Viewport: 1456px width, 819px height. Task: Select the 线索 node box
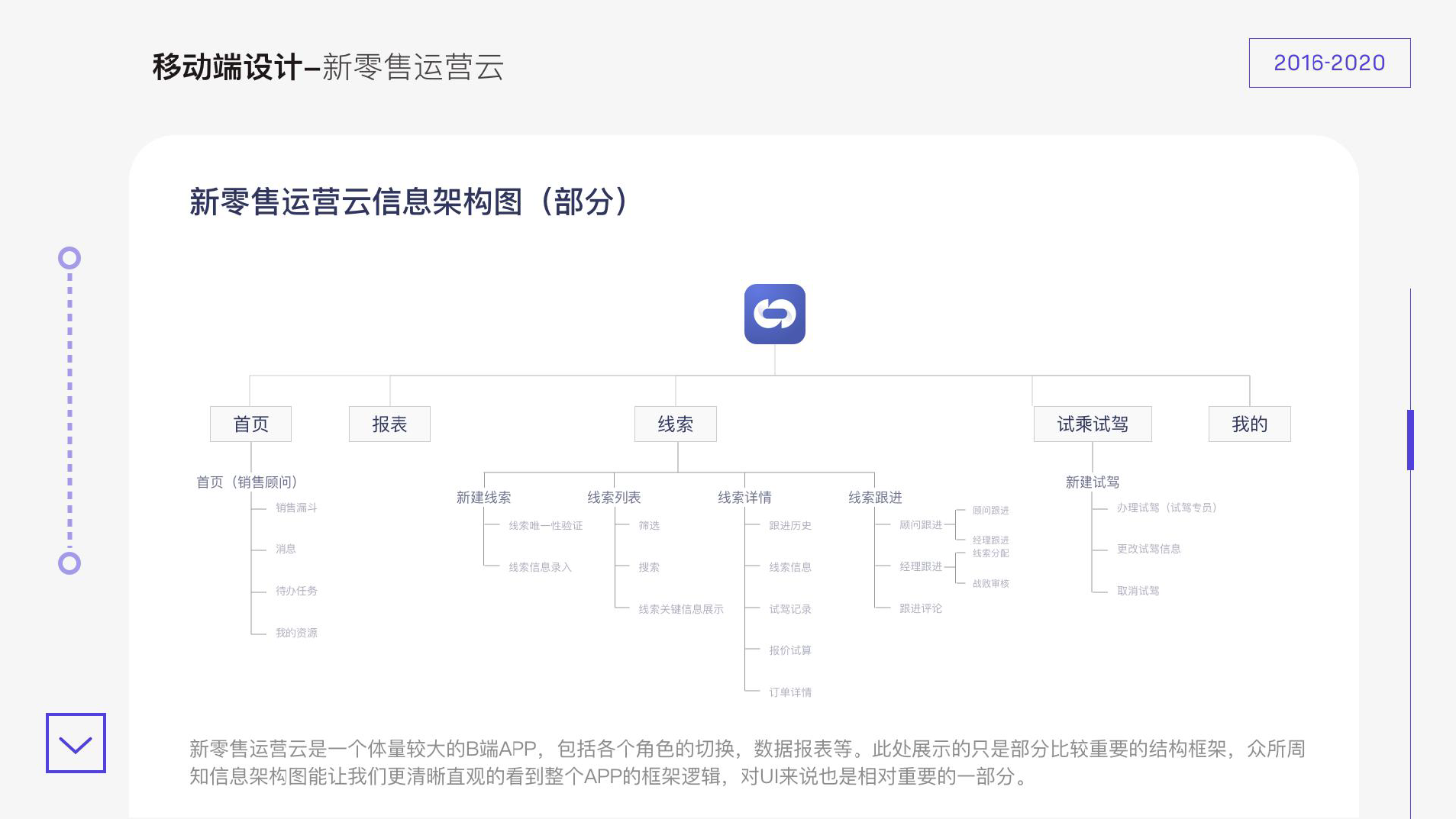[x=676, y=424]
